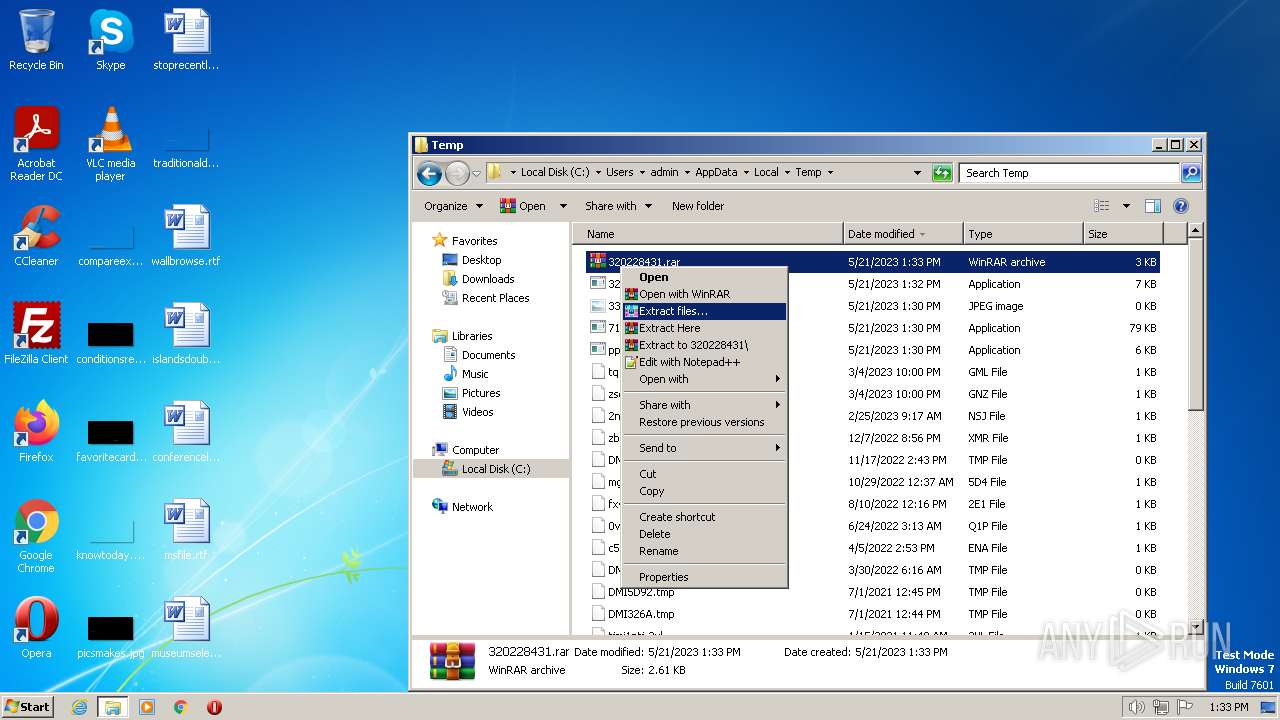
Task: Select the msfile.rtf desktop file
Action: (185, 530)
